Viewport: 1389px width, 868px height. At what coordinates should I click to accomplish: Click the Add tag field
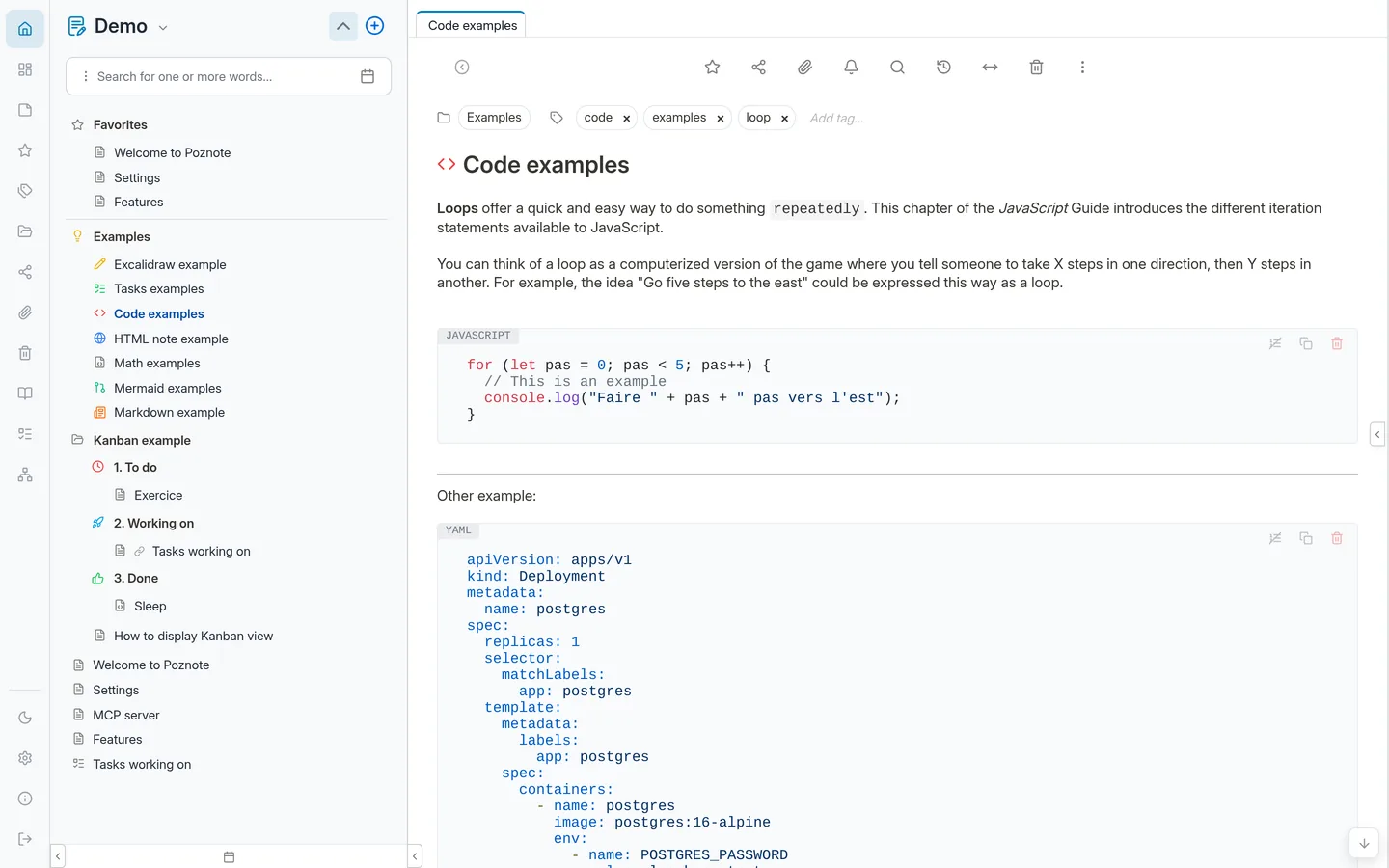(837, 118)
